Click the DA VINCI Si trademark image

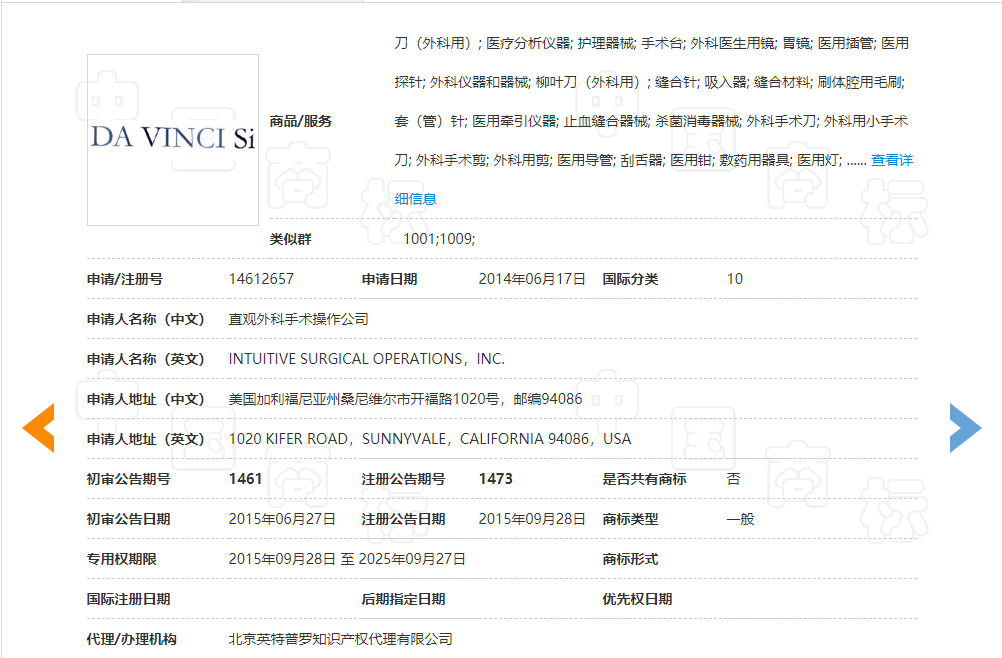pos(173,140)
